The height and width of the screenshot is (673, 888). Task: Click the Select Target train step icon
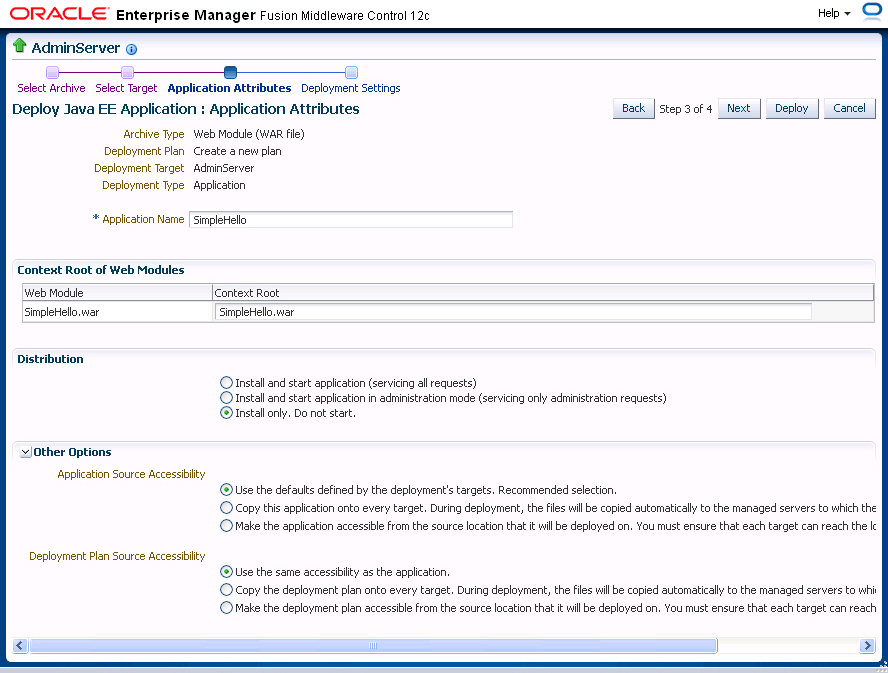click(x=127, y=72)
